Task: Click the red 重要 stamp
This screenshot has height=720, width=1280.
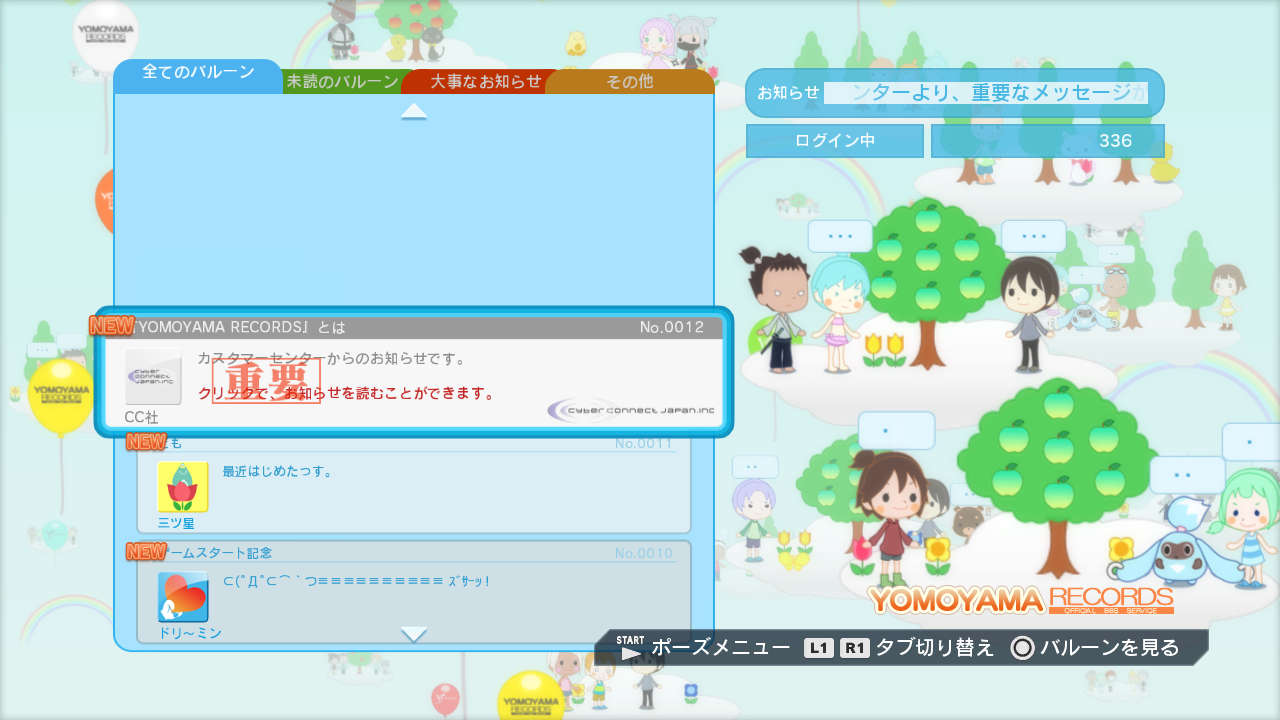Action: pos(266,381)
